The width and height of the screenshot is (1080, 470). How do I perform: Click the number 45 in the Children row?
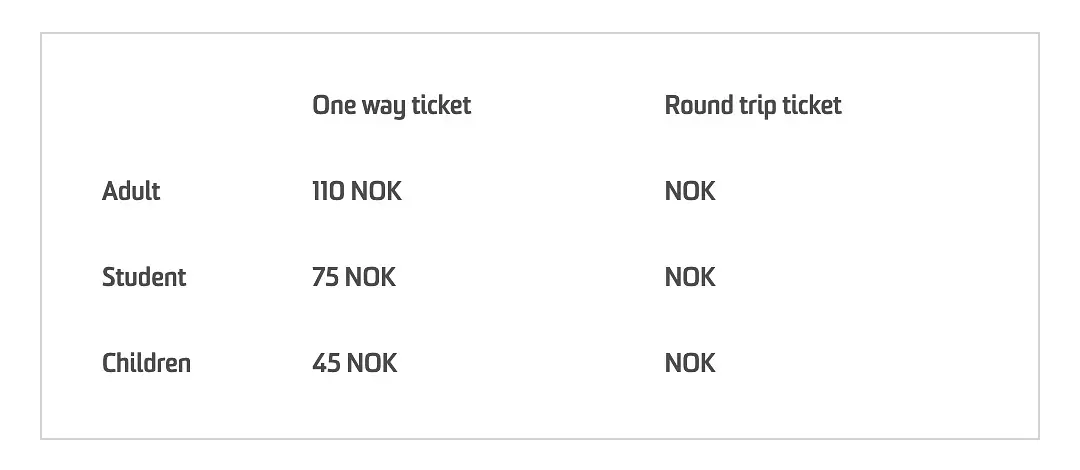pos(326,363)
